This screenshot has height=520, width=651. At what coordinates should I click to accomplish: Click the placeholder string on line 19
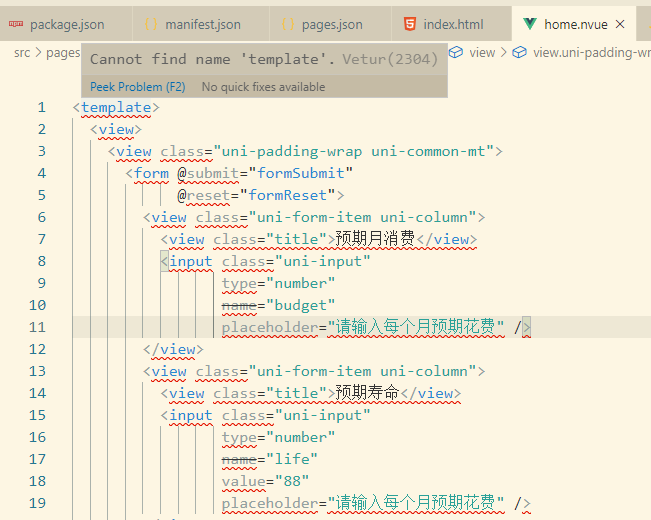tap(416, 503)
